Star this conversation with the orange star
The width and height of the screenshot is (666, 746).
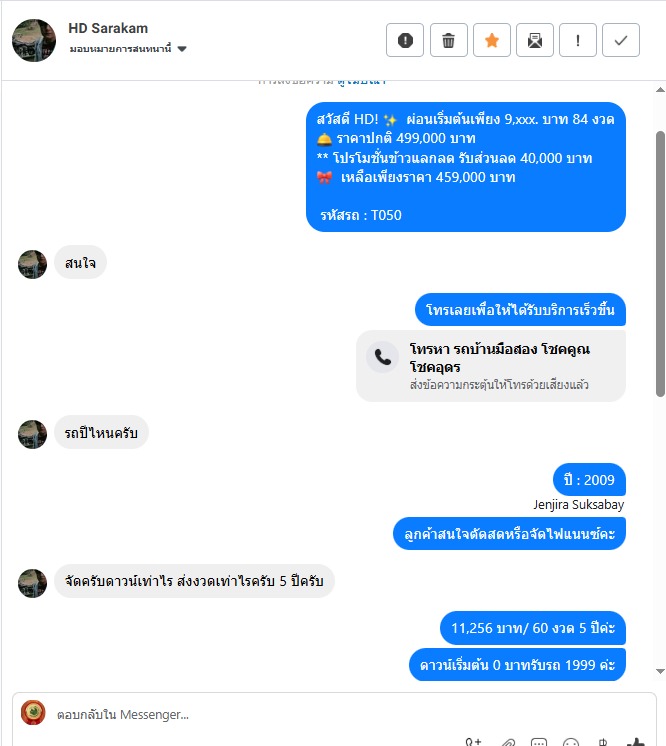492,40
